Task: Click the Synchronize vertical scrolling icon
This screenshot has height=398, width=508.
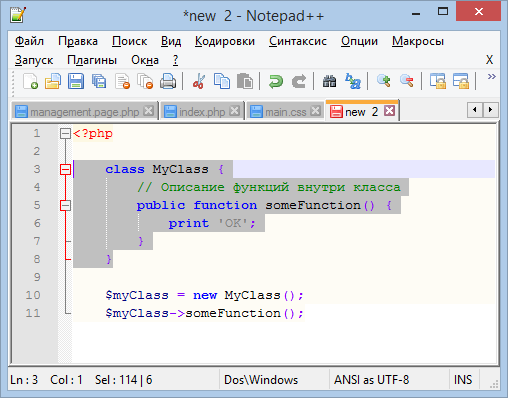Action: [x=438, y=81]
